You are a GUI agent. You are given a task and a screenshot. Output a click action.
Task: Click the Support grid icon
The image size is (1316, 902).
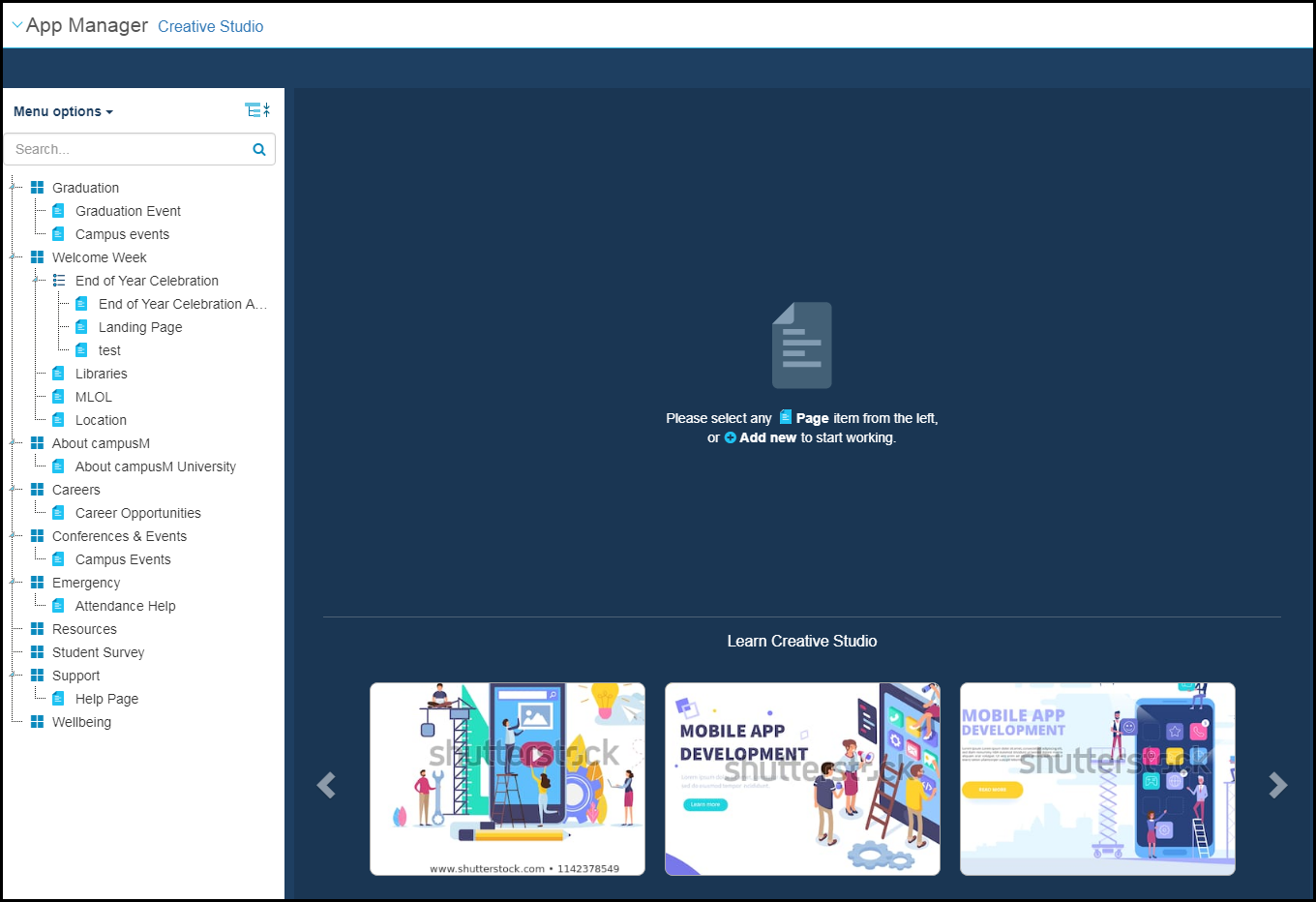click(x=37, y=676)
